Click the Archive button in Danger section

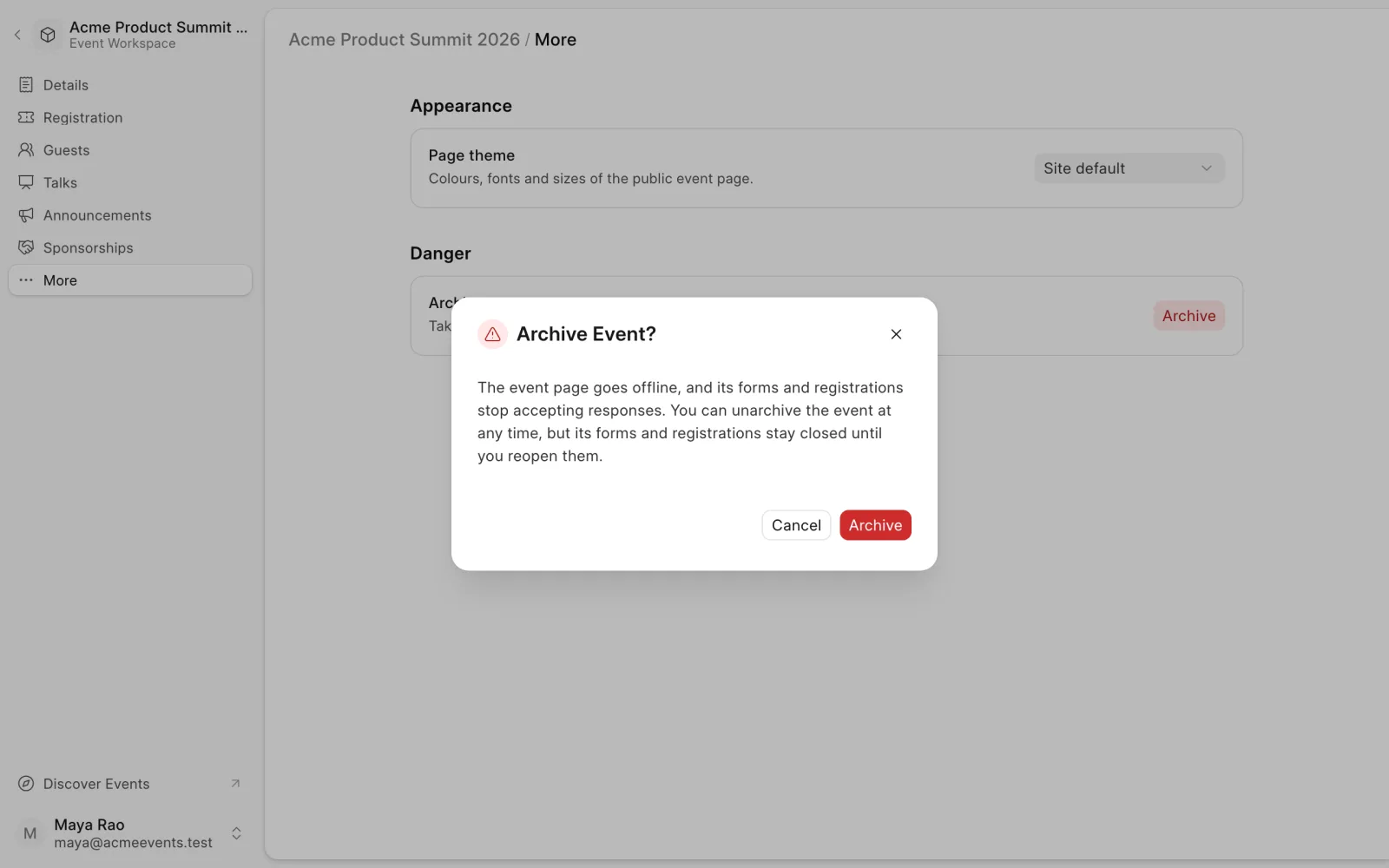point(1188,316)
